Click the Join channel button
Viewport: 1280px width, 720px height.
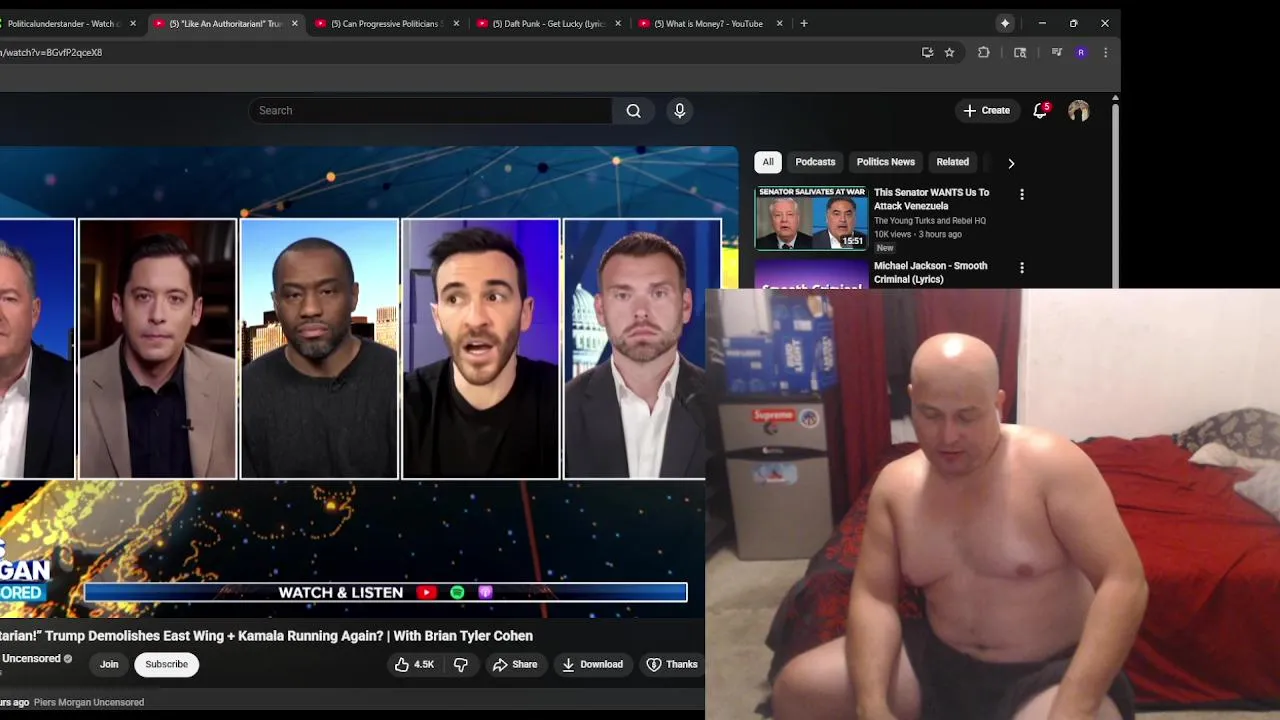pos(109,664)
